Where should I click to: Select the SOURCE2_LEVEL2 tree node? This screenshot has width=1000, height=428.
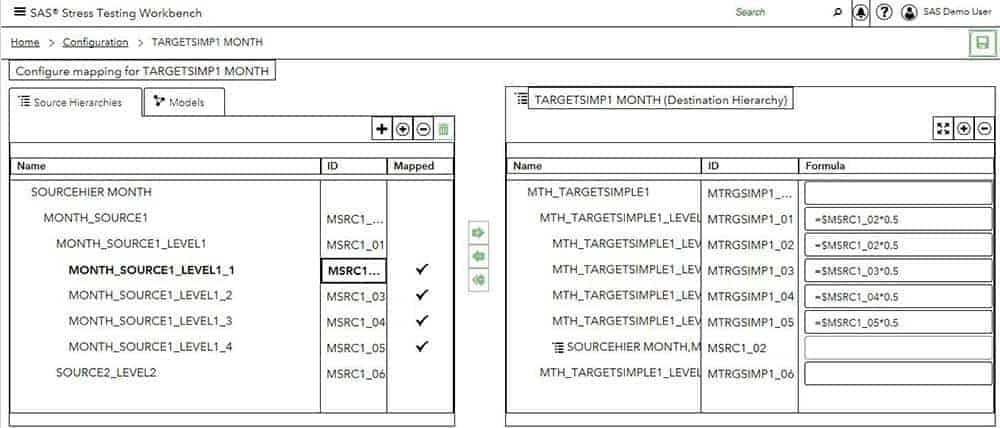[x=106, y=373]
